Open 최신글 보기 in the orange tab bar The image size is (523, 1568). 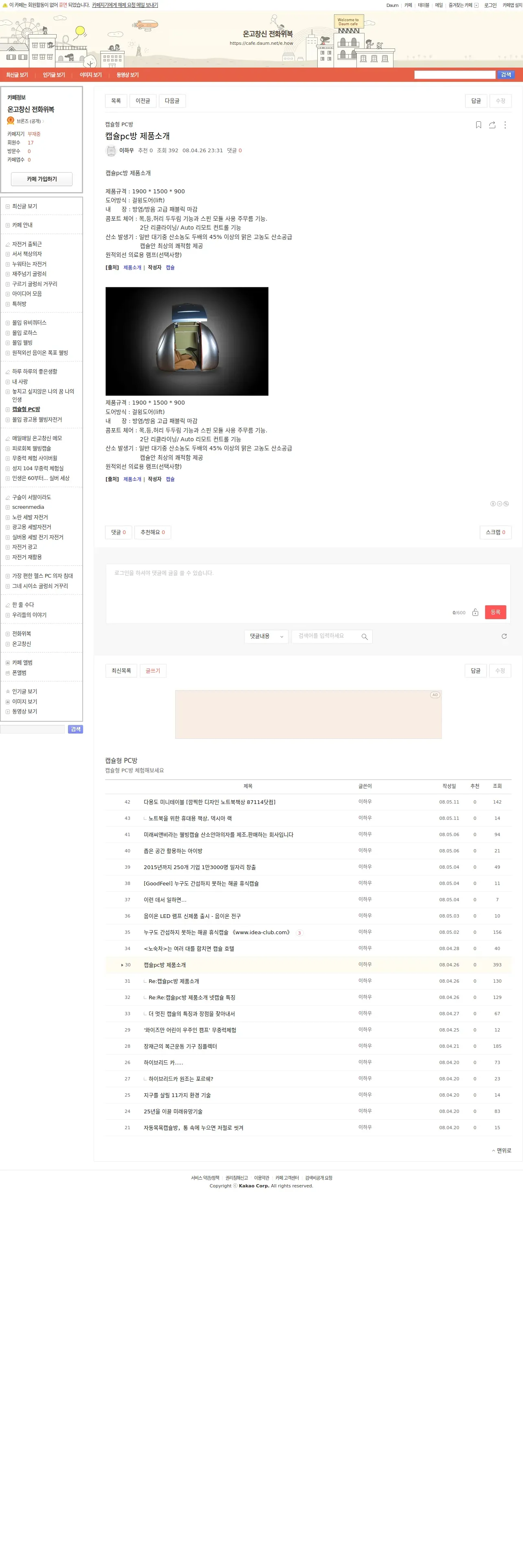[17, 75]
